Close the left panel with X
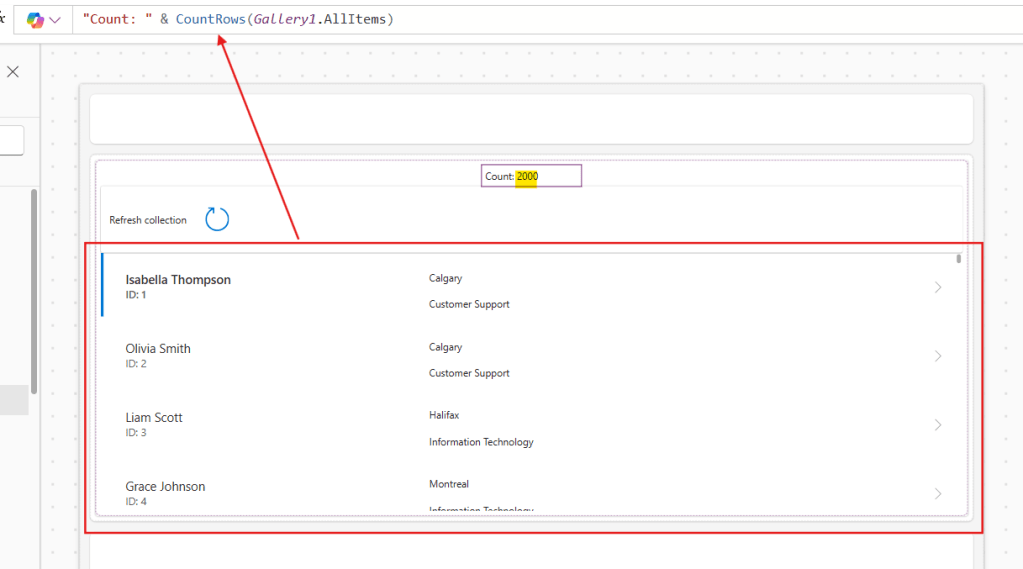 (13, 72)
